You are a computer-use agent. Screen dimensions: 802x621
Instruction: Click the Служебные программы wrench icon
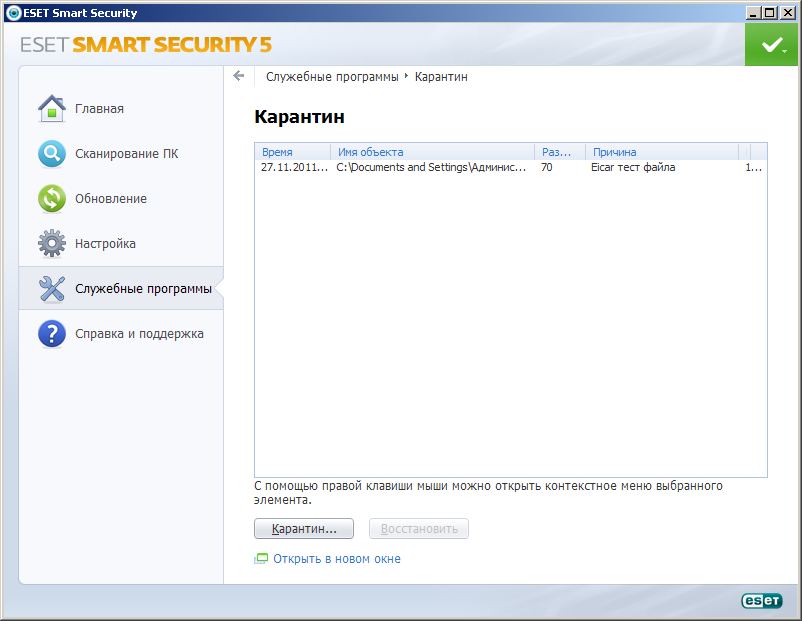pos(52,289)
